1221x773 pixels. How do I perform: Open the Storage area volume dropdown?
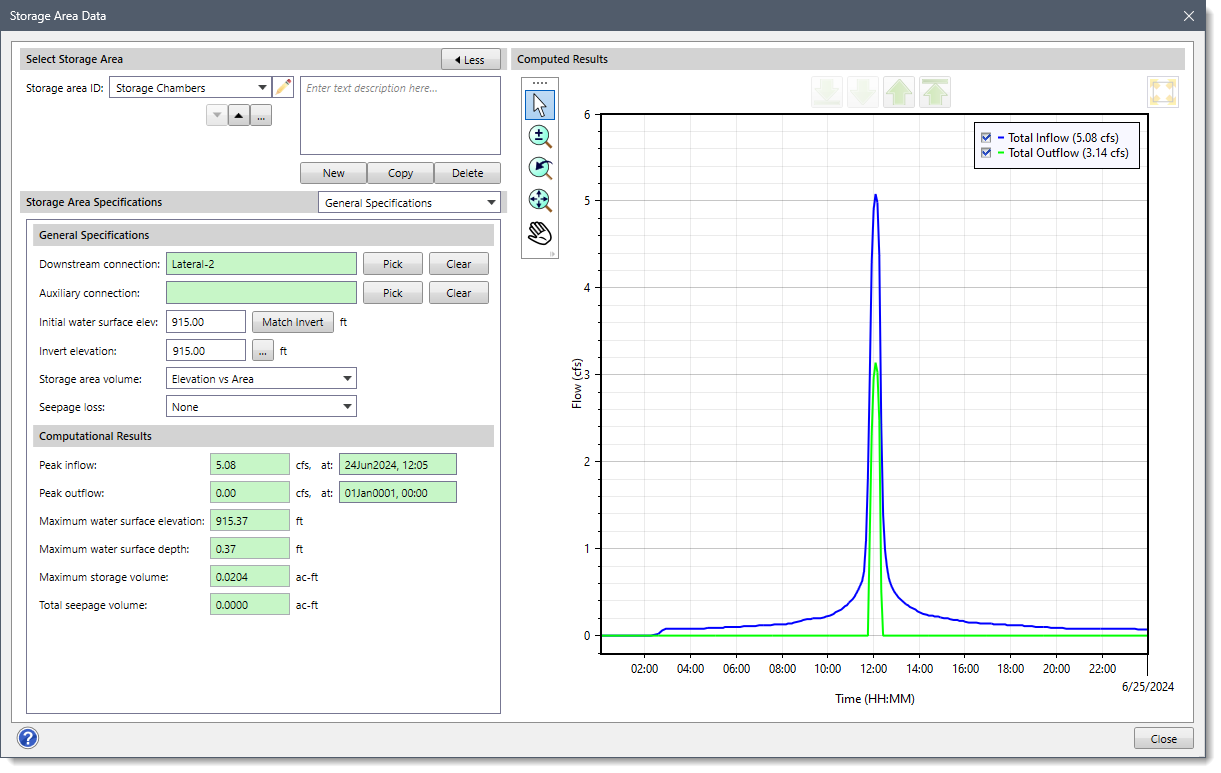pyautogui.click(x=261, y=379)
